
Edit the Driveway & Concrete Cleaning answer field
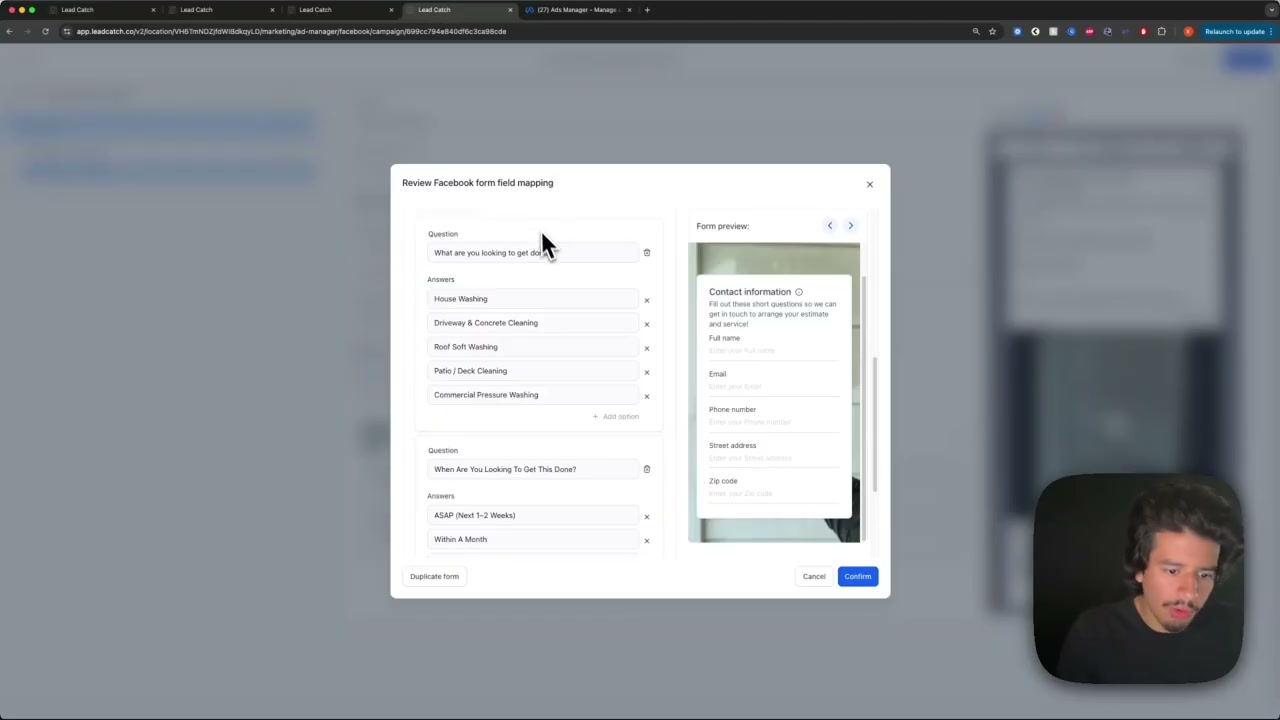coord(532,323)
